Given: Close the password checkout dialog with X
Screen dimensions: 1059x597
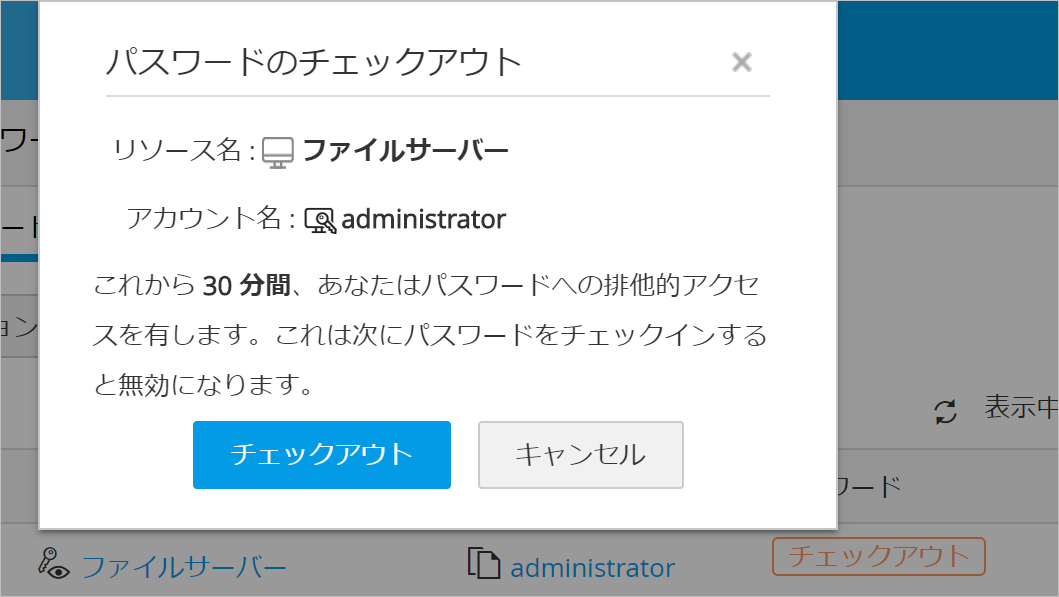Looking at the screenshot, I should [741, 62].
